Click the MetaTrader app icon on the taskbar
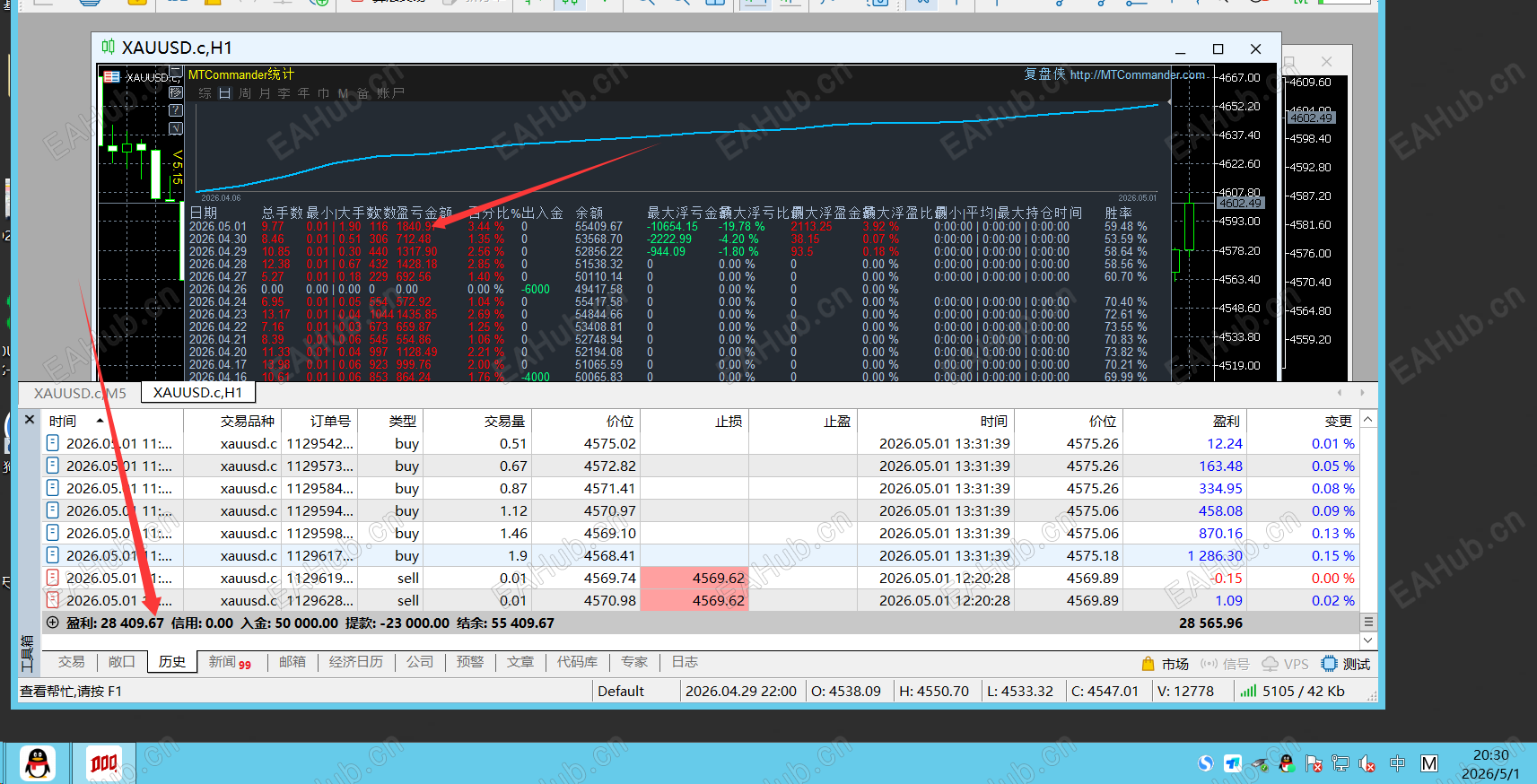1537x784 pixels. coord(103,763)
